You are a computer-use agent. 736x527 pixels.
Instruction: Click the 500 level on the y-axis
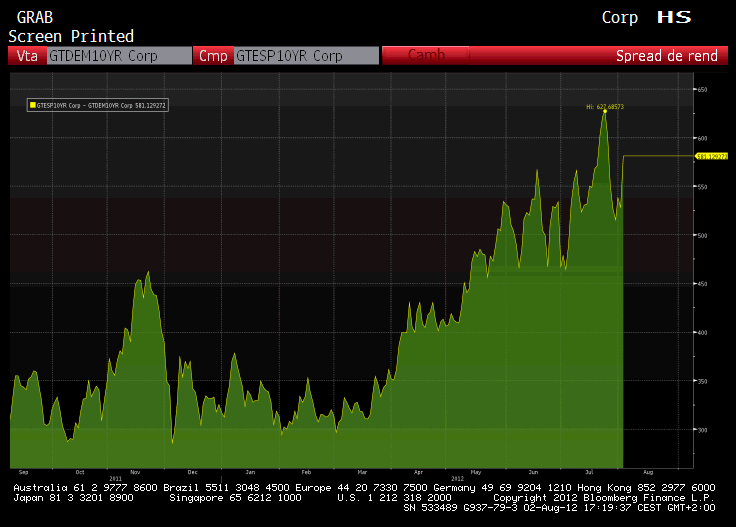point(702,235)
